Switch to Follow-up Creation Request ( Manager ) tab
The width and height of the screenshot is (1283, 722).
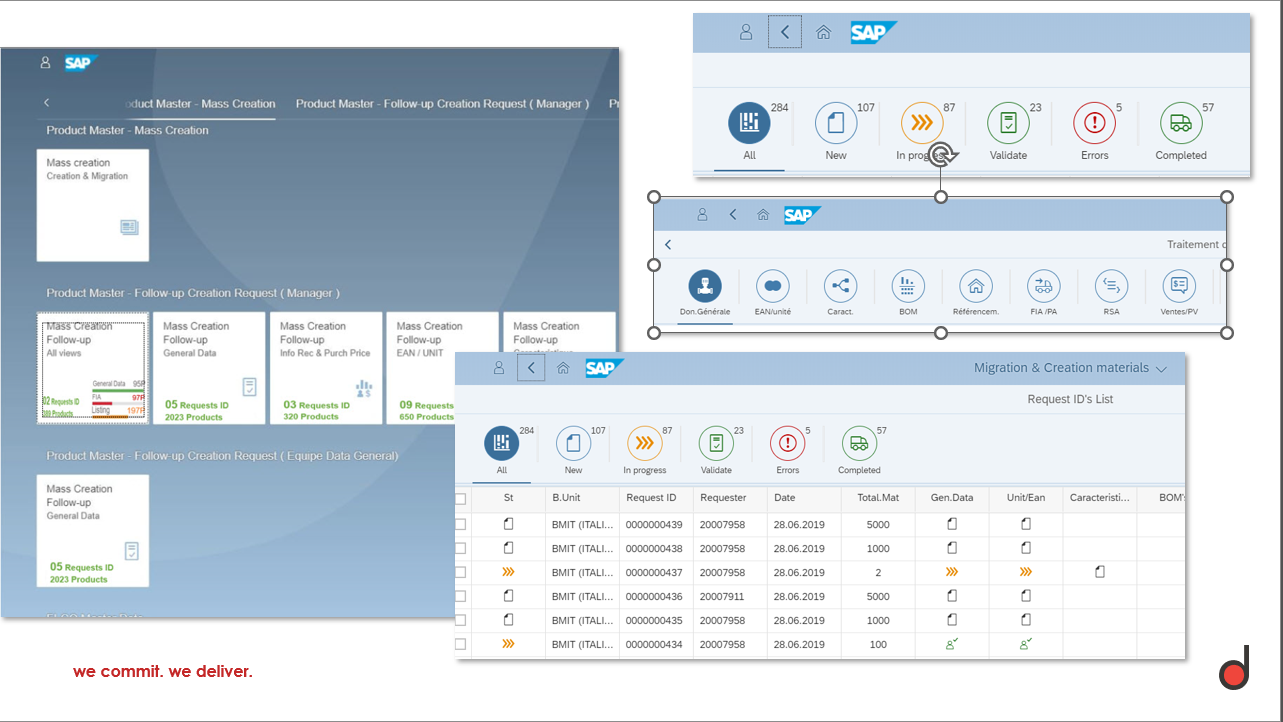(442, 104)
